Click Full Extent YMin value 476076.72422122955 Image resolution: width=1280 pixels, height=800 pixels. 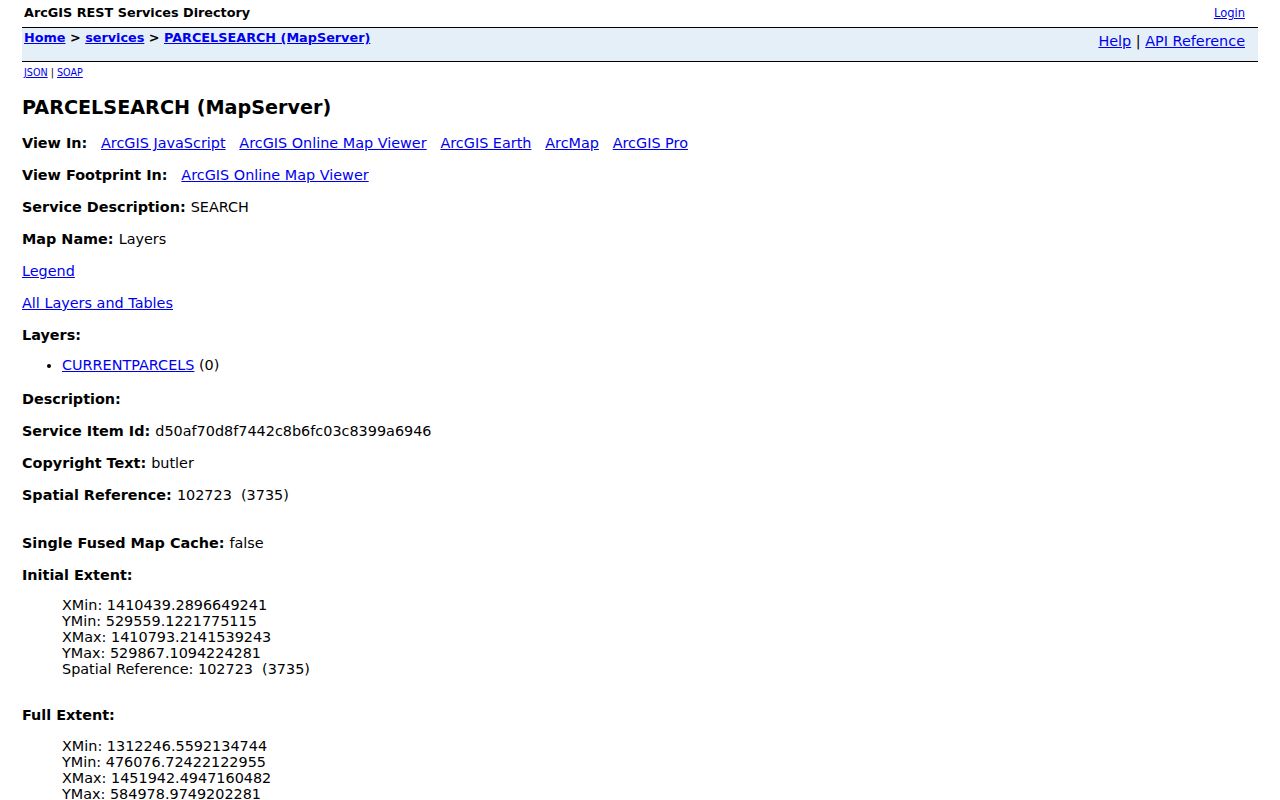pyautogui.click(x=186, y=762)
